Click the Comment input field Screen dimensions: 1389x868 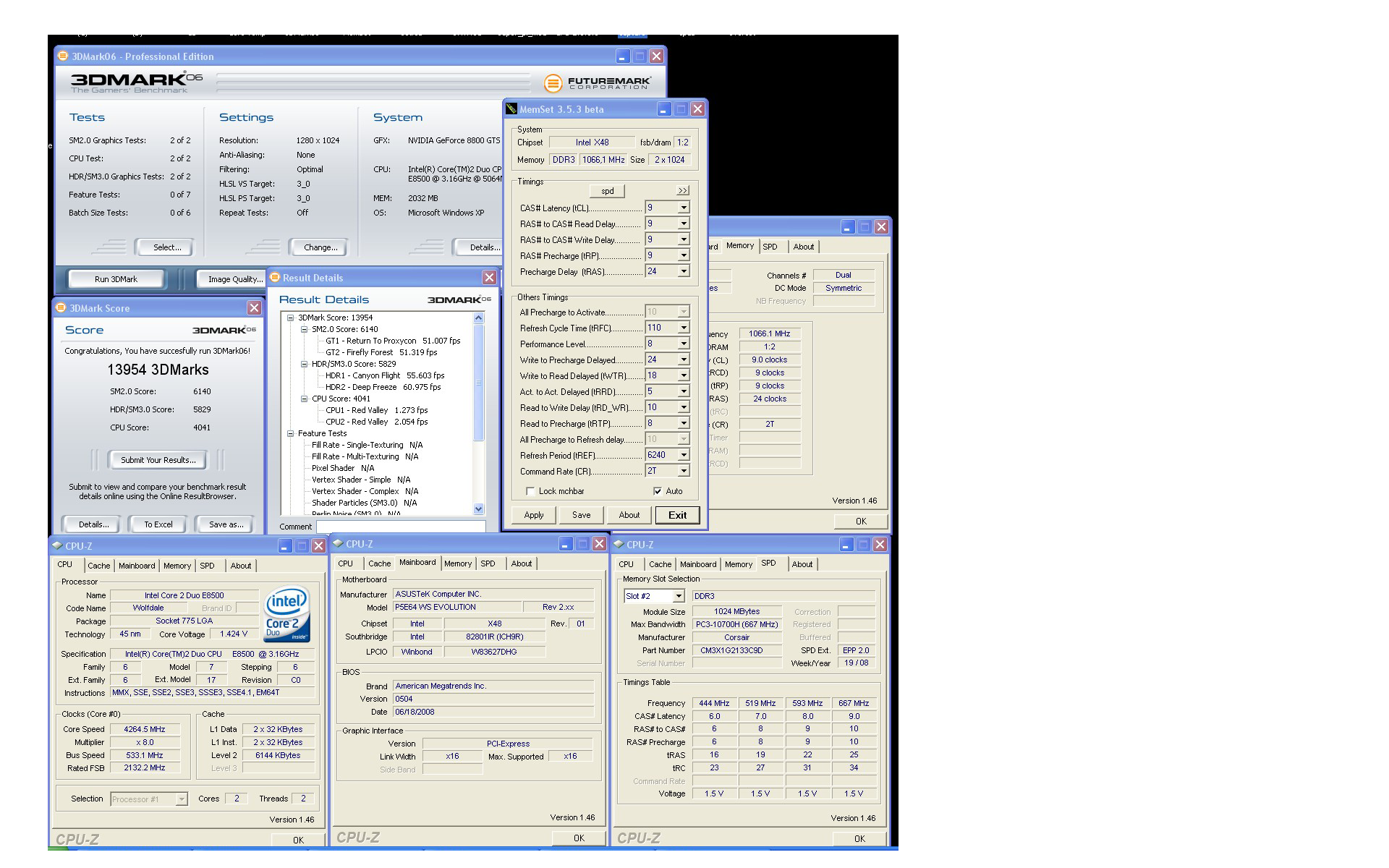[x=401, y=527]
